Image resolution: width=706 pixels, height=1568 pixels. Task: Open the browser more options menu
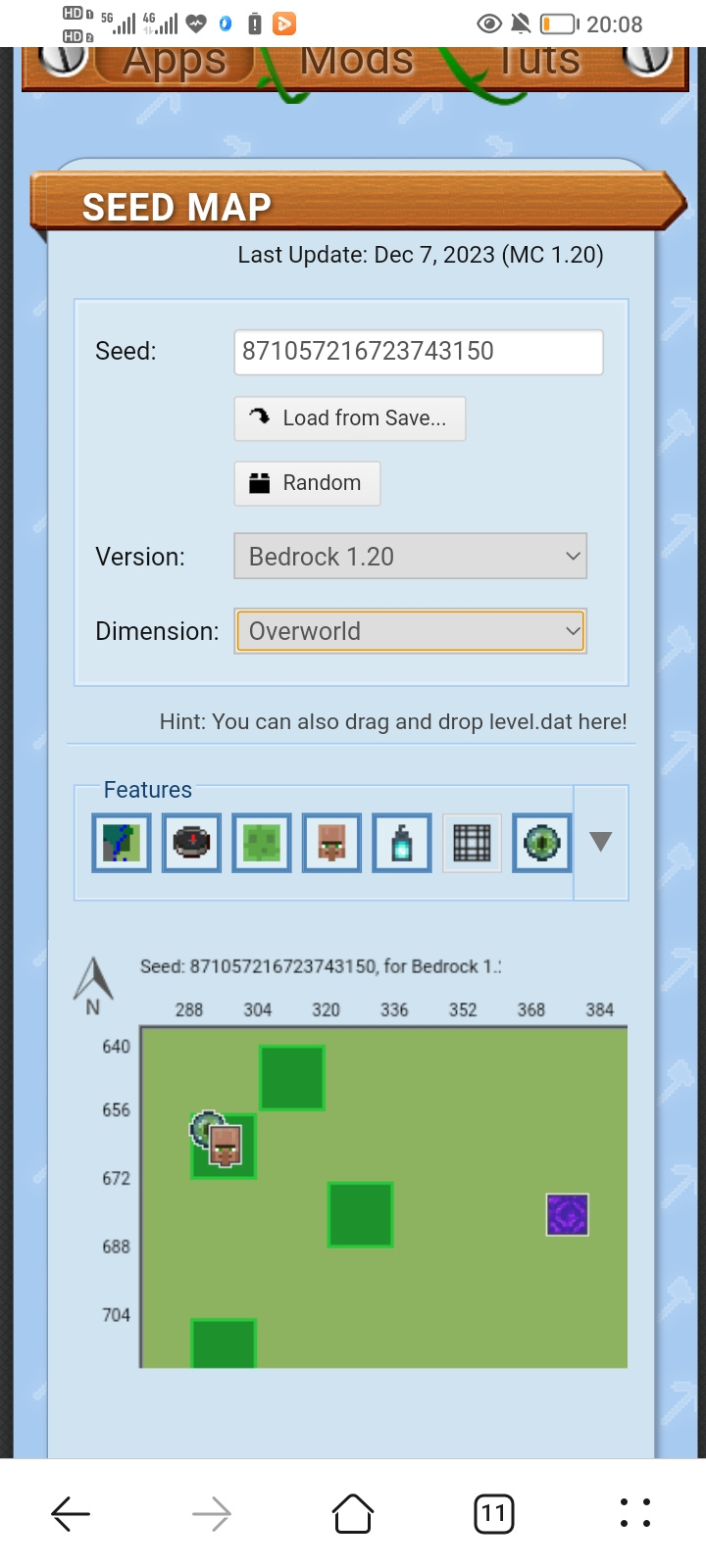tap(635, 1514)
